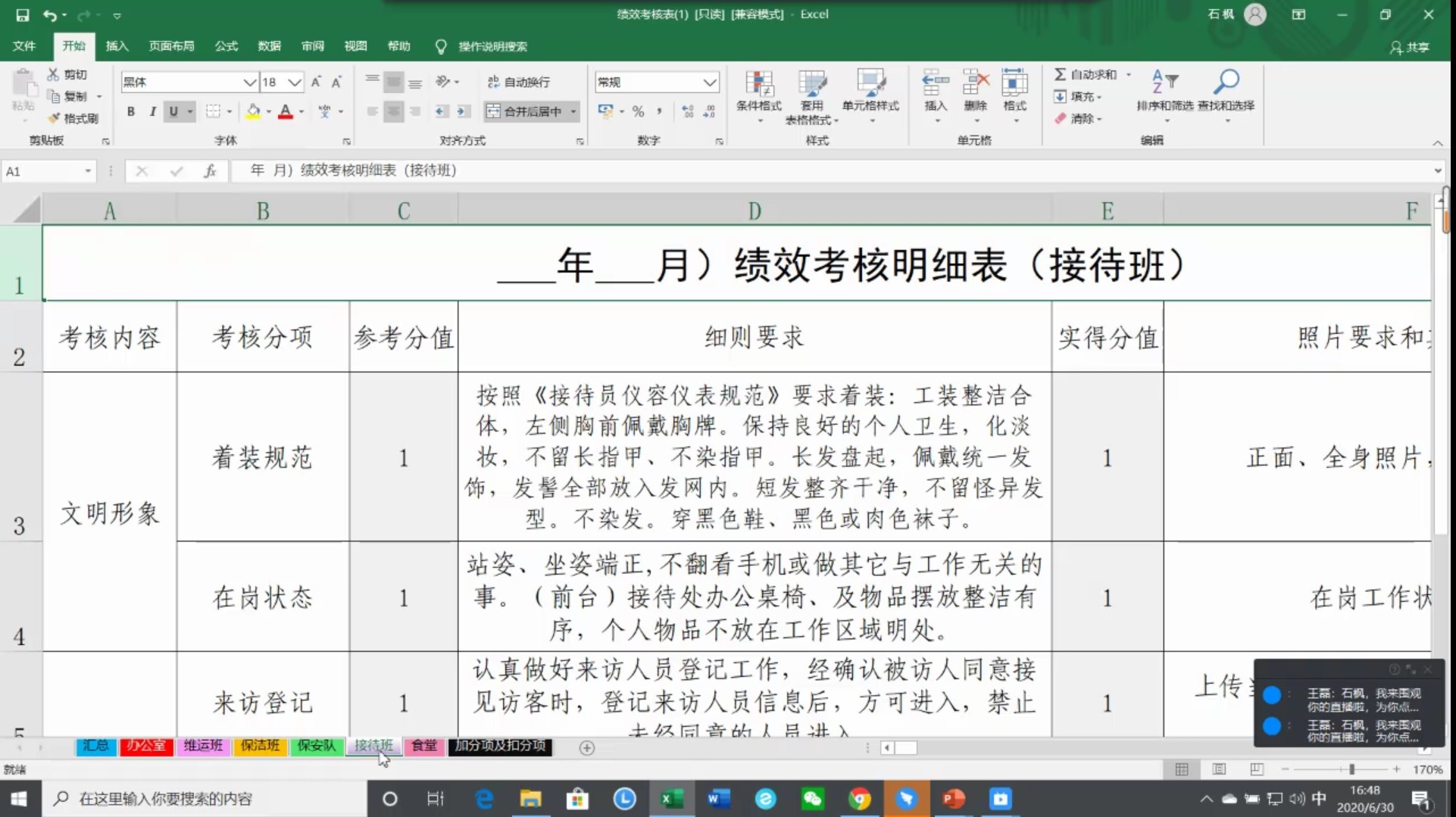1456x817 pixels.
Task: Toggle Wrap Text (自动换行)
Action: 519,82
